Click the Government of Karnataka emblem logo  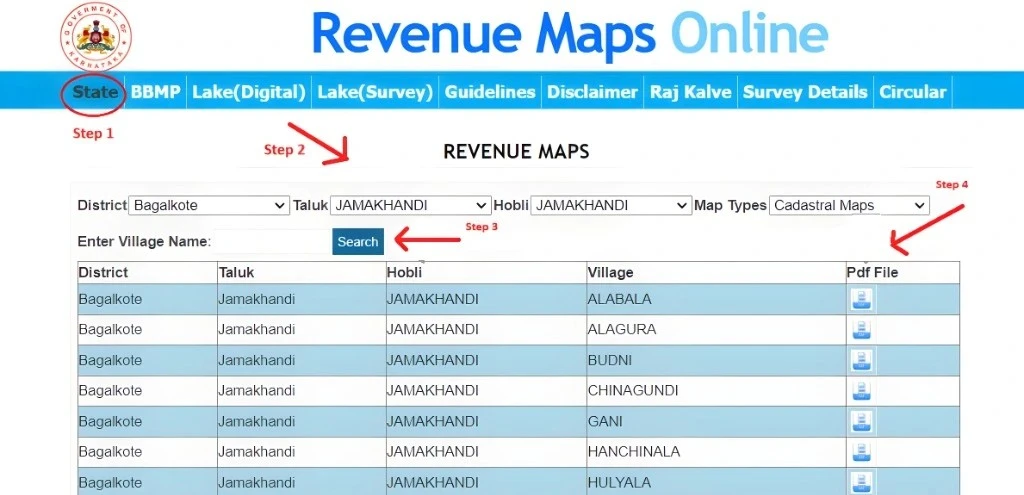96,36
